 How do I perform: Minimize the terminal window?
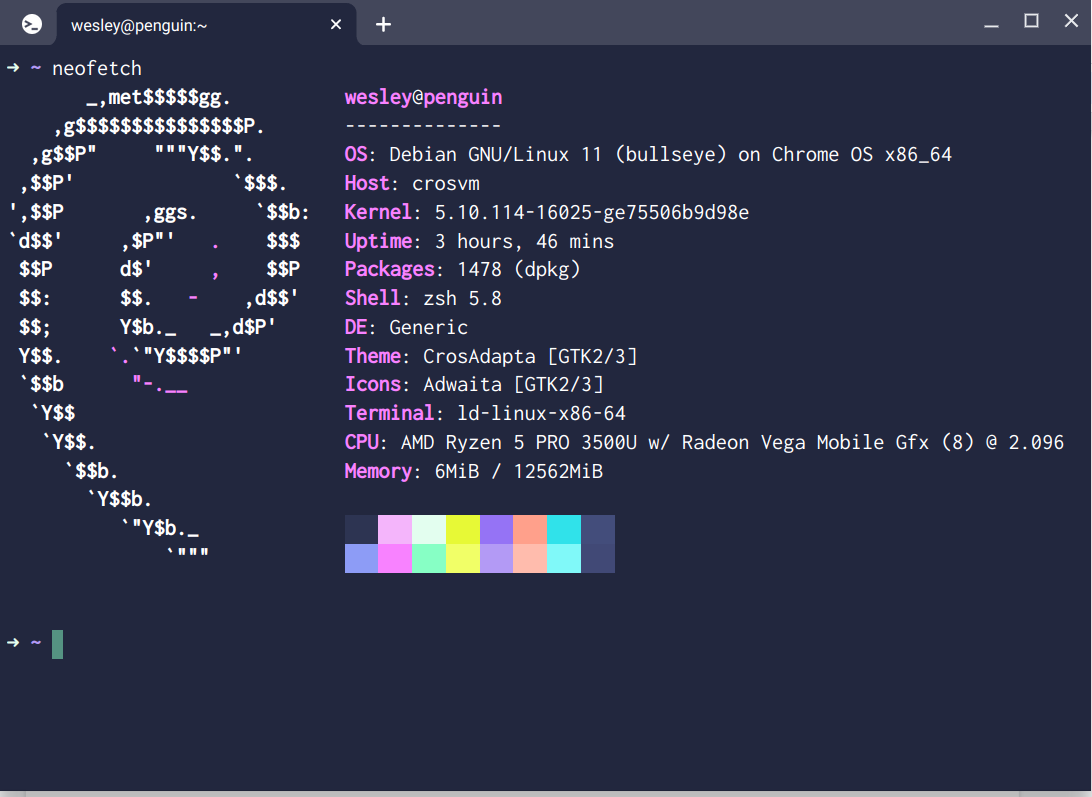click(992, 24)
